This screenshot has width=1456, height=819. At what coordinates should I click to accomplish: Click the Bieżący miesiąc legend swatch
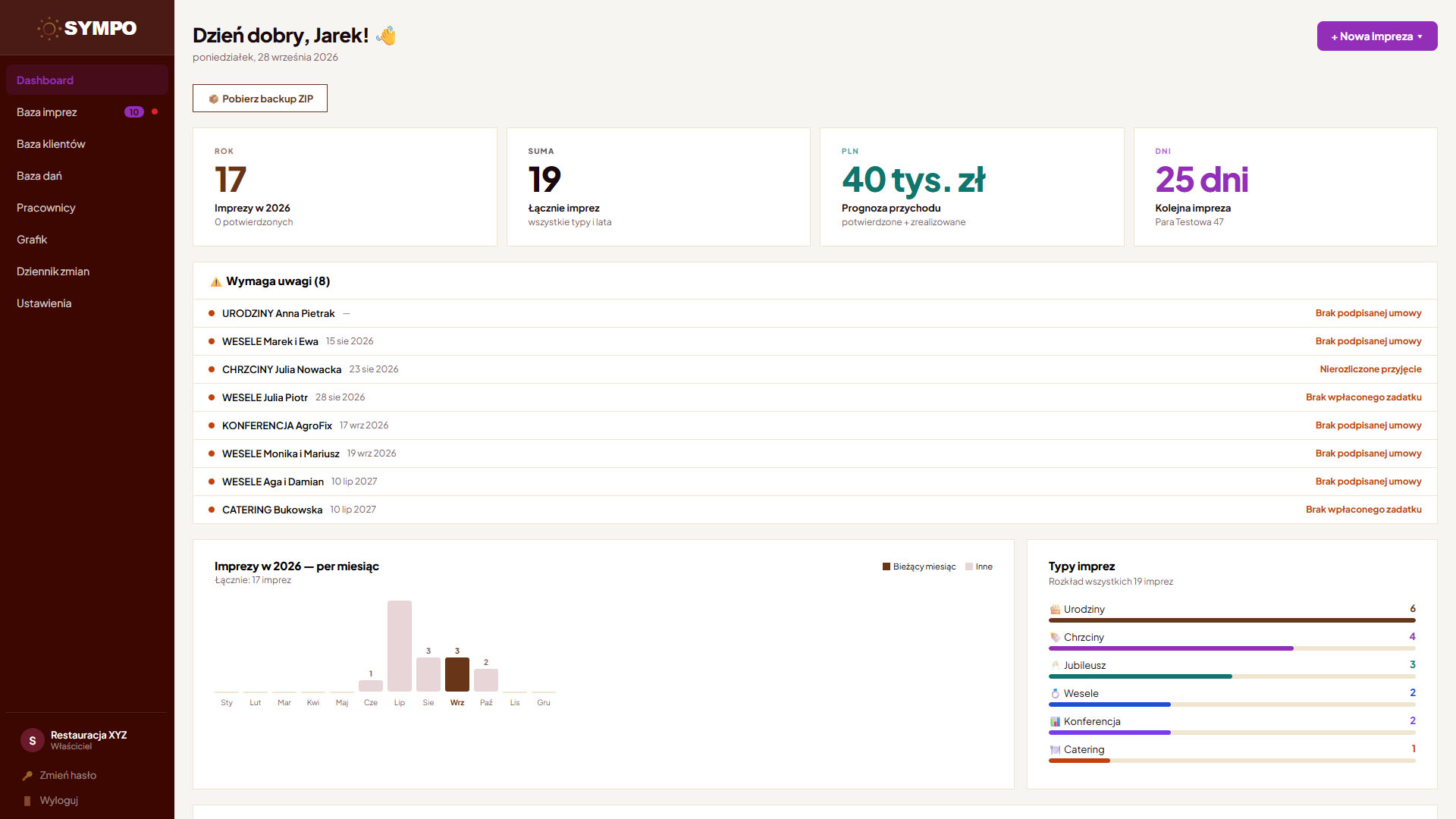(x=886, y=567)
